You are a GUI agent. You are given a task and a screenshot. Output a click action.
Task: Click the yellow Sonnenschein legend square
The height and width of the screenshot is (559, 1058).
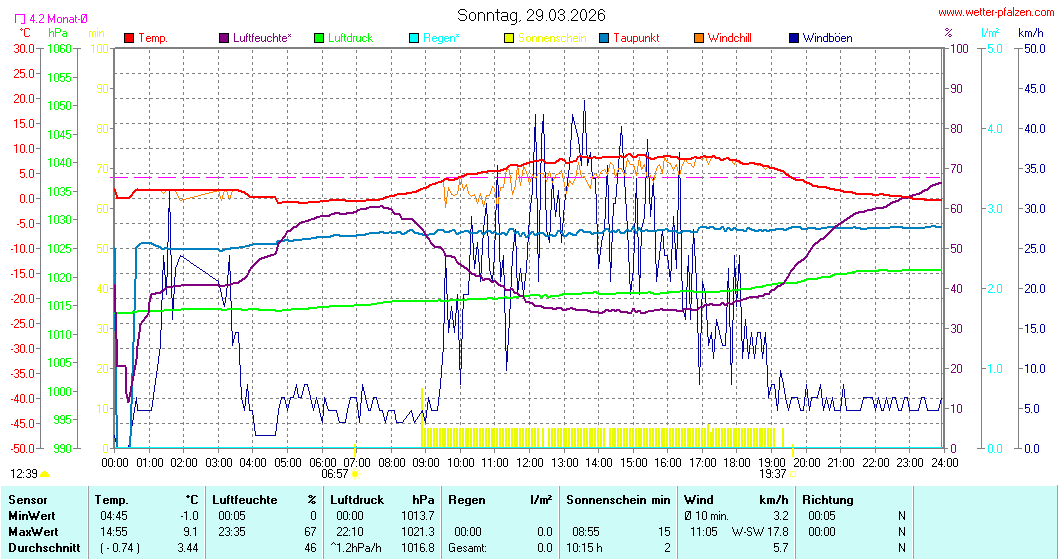(509, 38)
